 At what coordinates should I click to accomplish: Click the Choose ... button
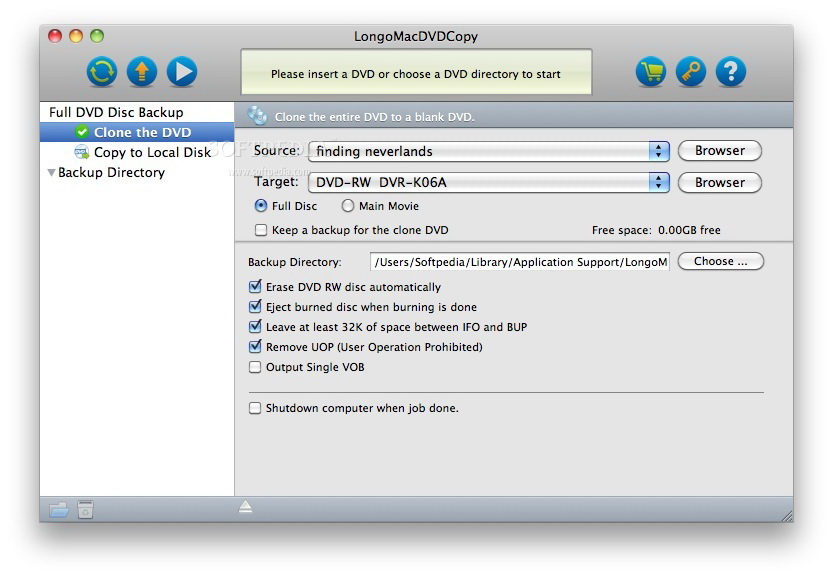click(720, 261)
